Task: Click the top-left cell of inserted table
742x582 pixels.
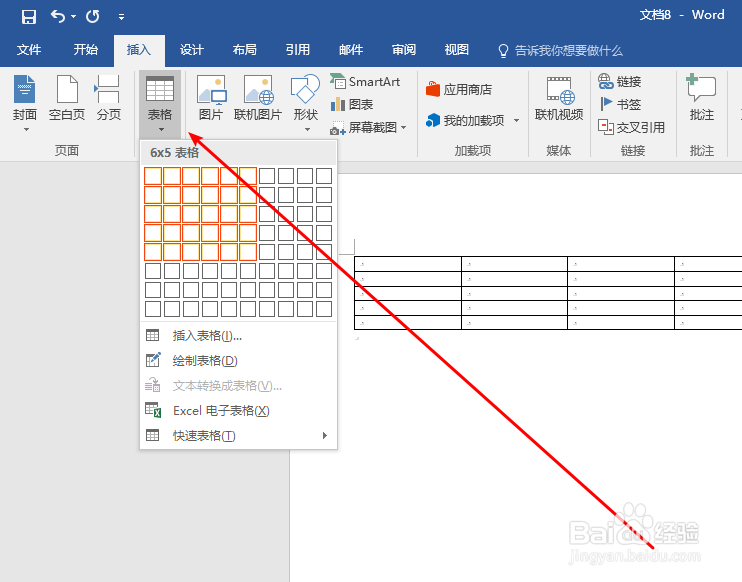Action: [x=408, y=264]
